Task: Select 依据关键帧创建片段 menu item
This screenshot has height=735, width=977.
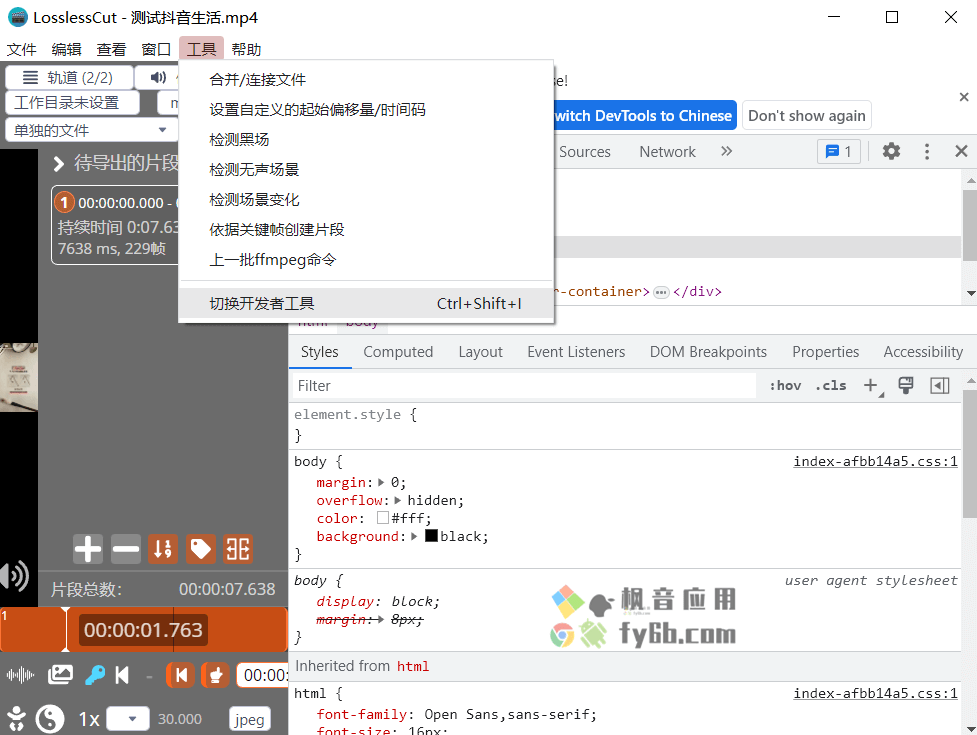Action: (366, 229)
